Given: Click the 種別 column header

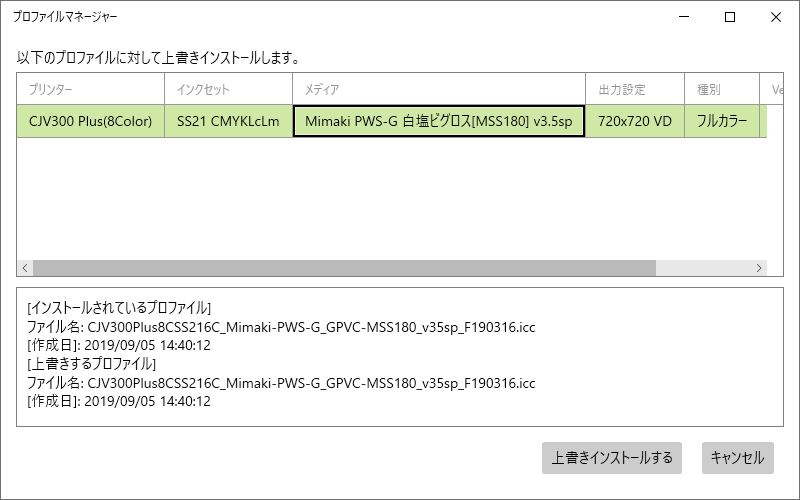Looking at the screenshot, I should click(x=722, y=89).
